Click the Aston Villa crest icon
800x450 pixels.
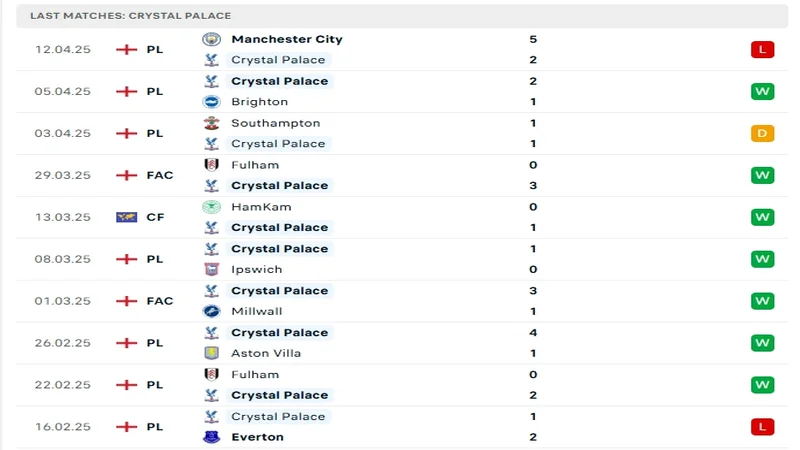[211, 353]
